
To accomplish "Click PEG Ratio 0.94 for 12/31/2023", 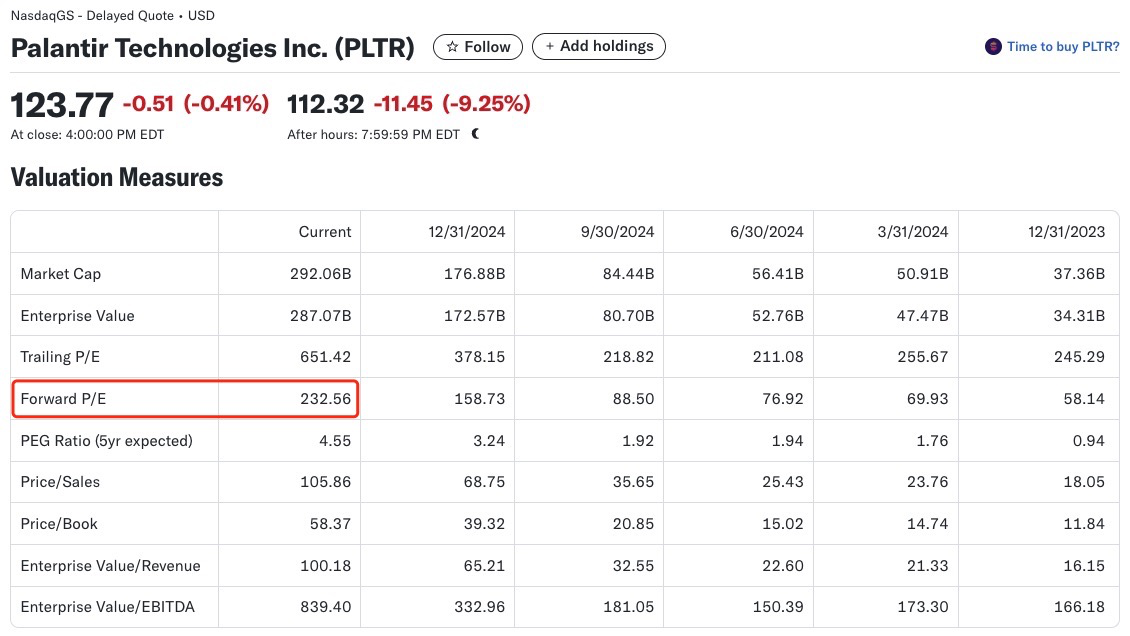I will (x=1089, y=441).
